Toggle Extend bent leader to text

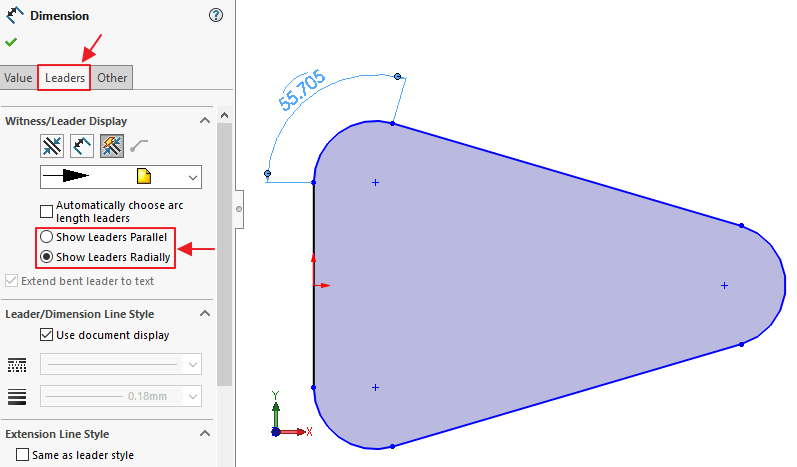click(x=11, y=281)
